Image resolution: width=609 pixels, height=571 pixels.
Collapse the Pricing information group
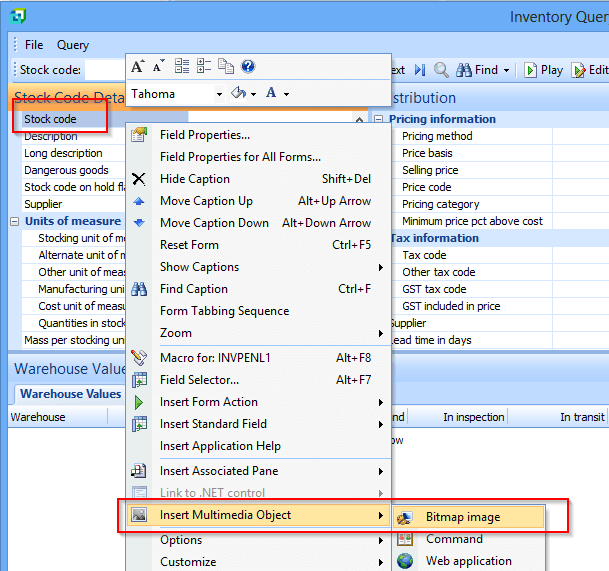[379, 119]
